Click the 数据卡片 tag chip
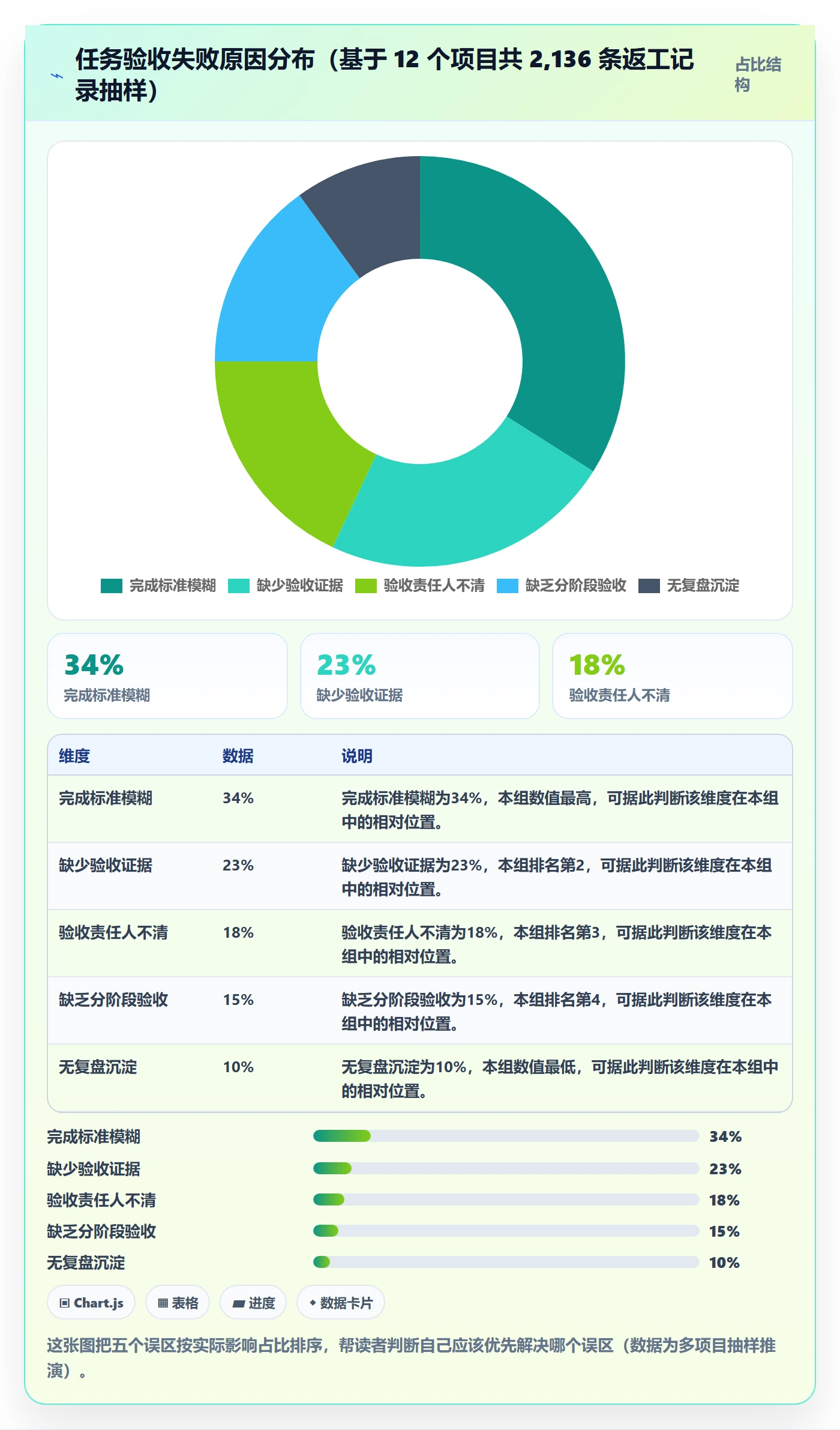The image size is (840, 1430). point(341,1303)
